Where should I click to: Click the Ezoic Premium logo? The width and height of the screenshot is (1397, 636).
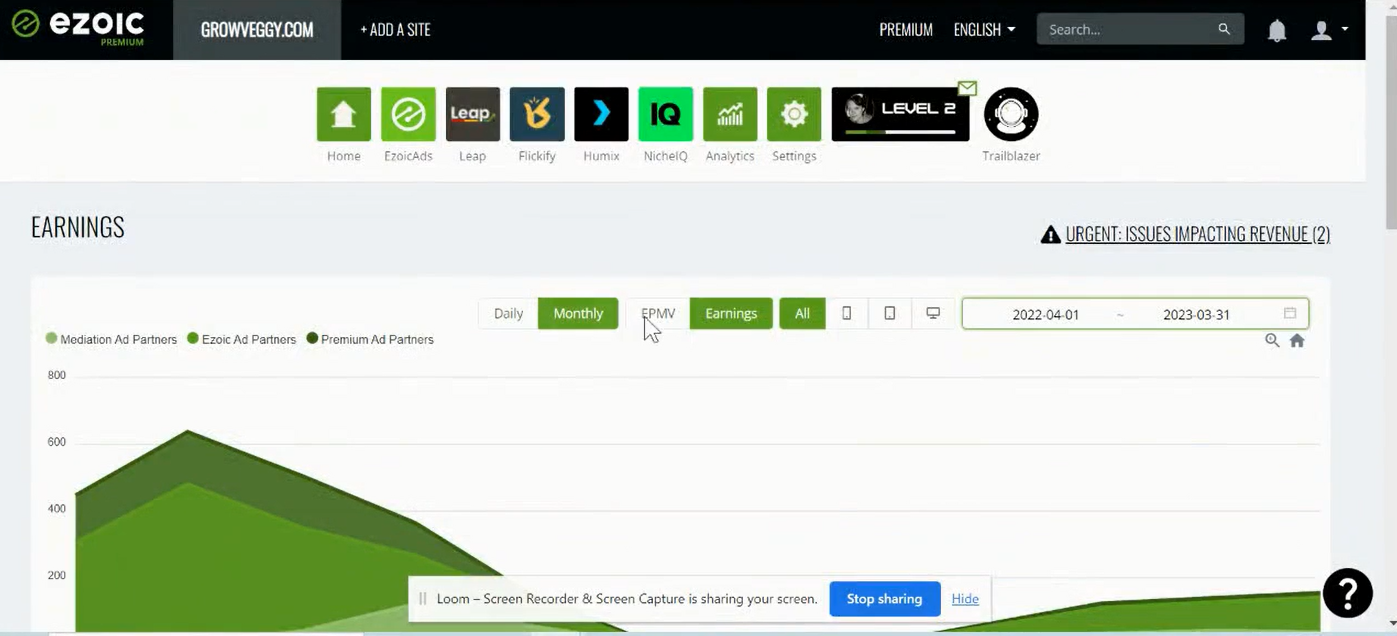tap(78, 28)
